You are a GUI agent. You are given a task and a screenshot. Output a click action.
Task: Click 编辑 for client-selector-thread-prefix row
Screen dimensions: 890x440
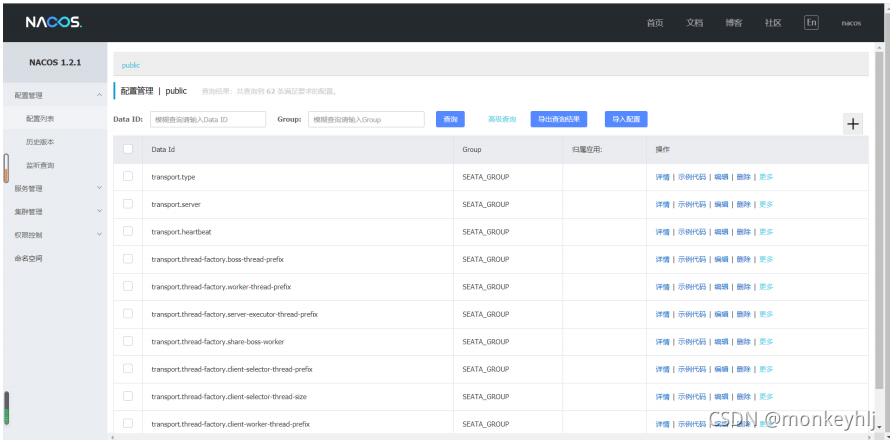coord(721,369)
